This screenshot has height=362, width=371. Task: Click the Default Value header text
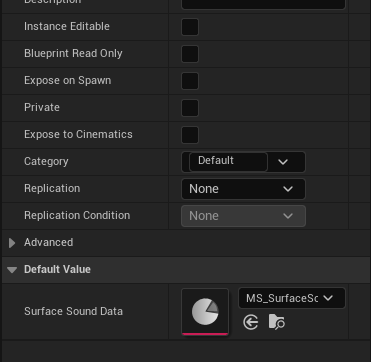tap(57, 269)
